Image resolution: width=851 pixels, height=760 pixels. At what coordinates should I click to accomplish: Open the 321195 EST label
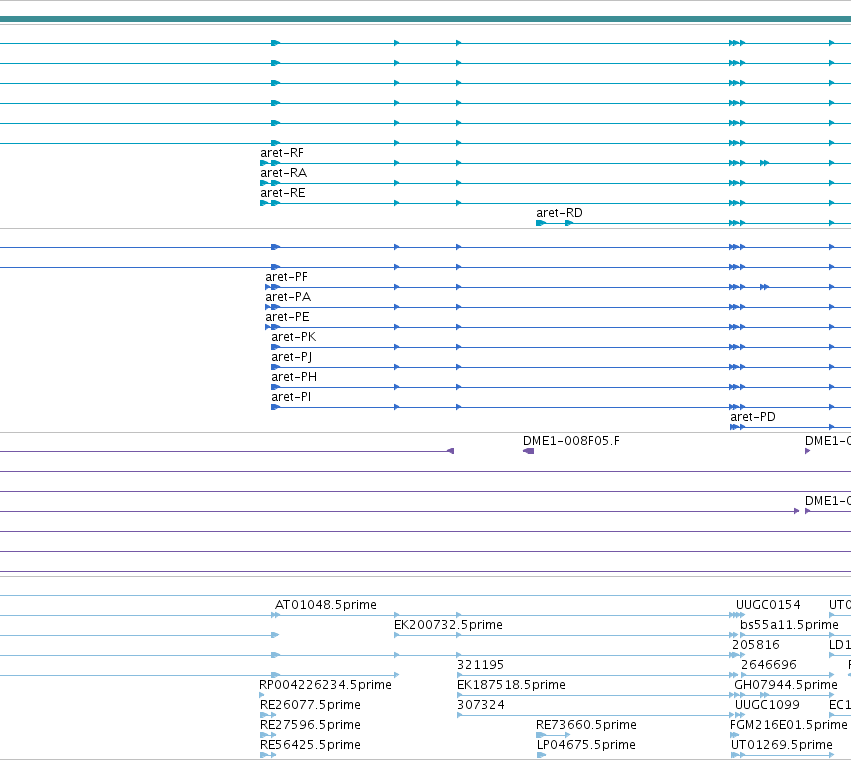point(480,665)
